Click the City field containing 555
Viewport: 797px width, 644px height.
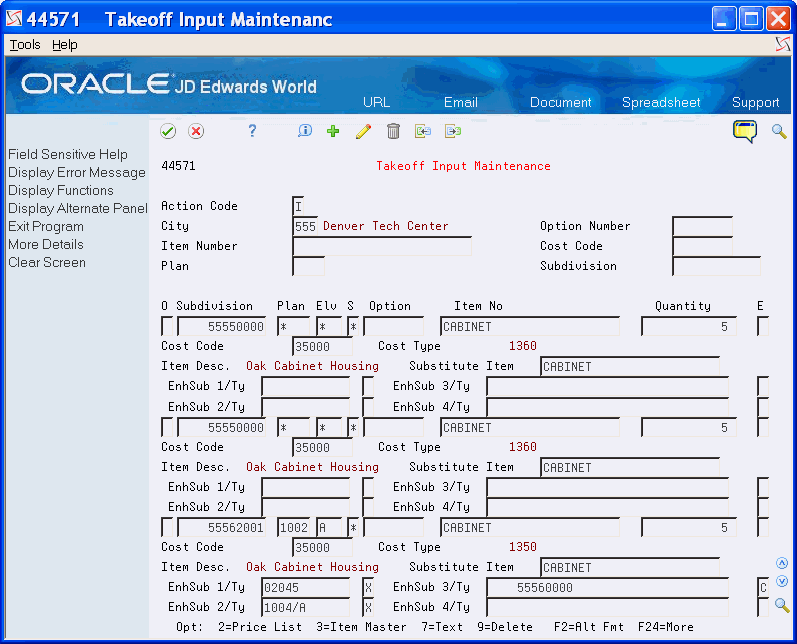(305, 226)
